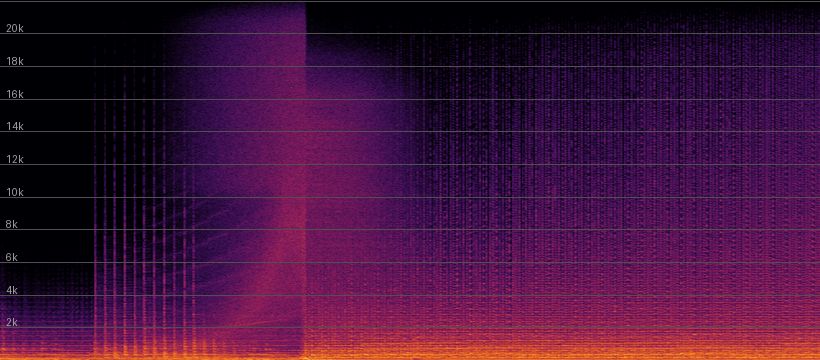The width and height of the screenshot is (820, 360).
Task: Click the 4k frequency label
Action: pos(12,290)
